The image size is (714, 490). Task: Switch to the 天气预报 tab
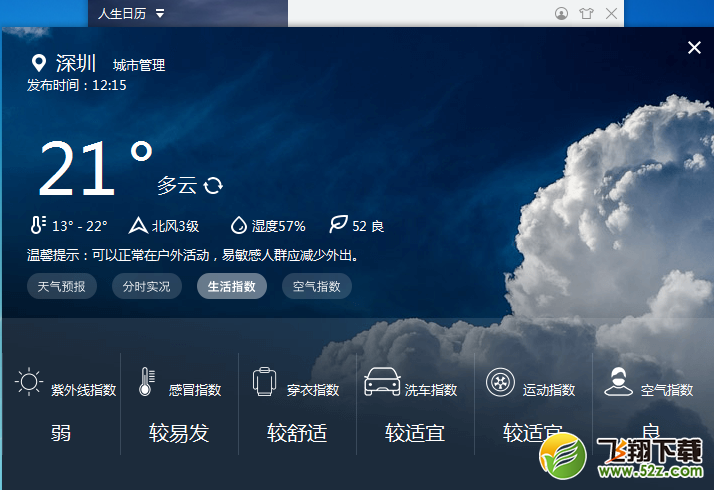click(x=61, y=286)
